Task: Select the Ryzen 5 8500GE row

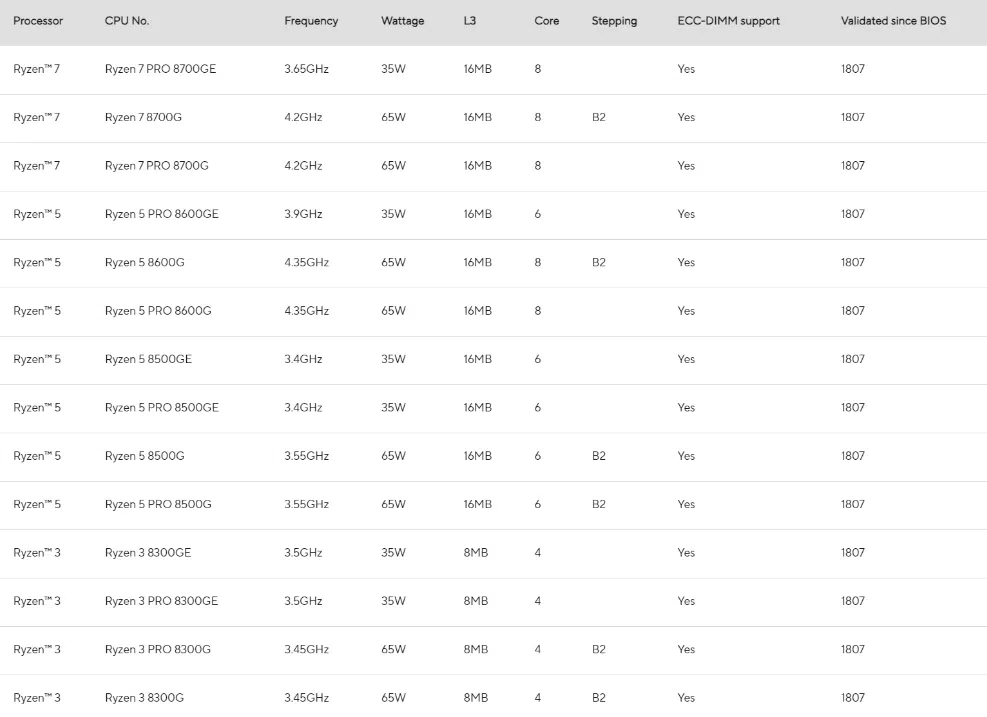Action: point(494,360)
